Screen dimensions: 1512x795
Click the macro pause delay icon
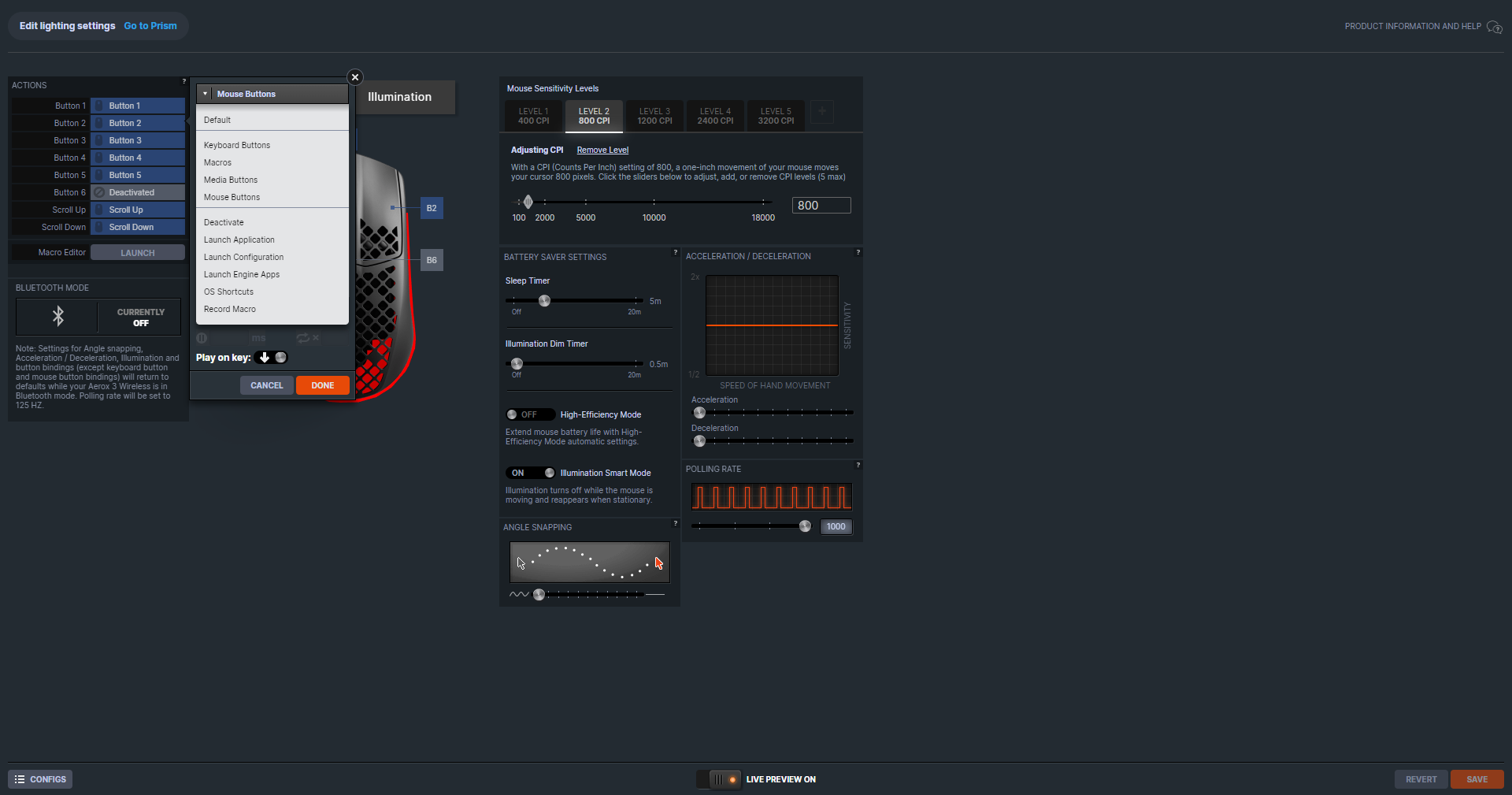coord(202,338)
